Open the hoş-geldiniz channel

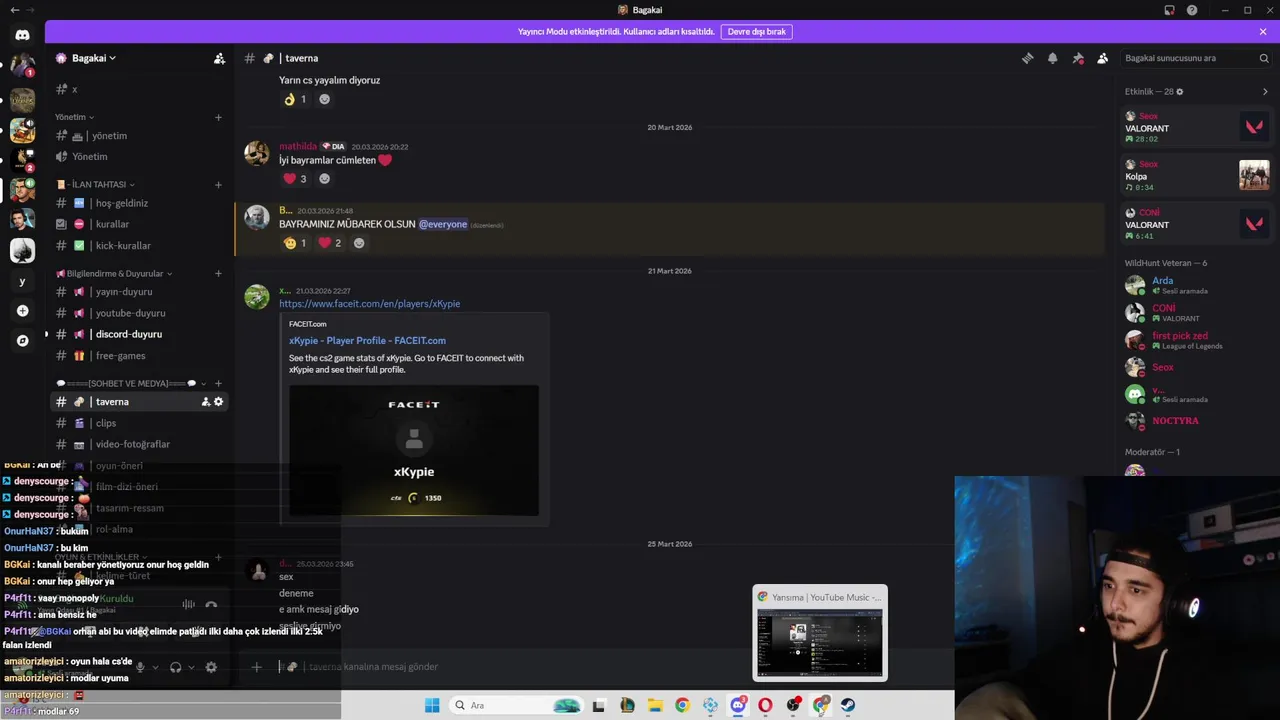click(x=140, y=203)
